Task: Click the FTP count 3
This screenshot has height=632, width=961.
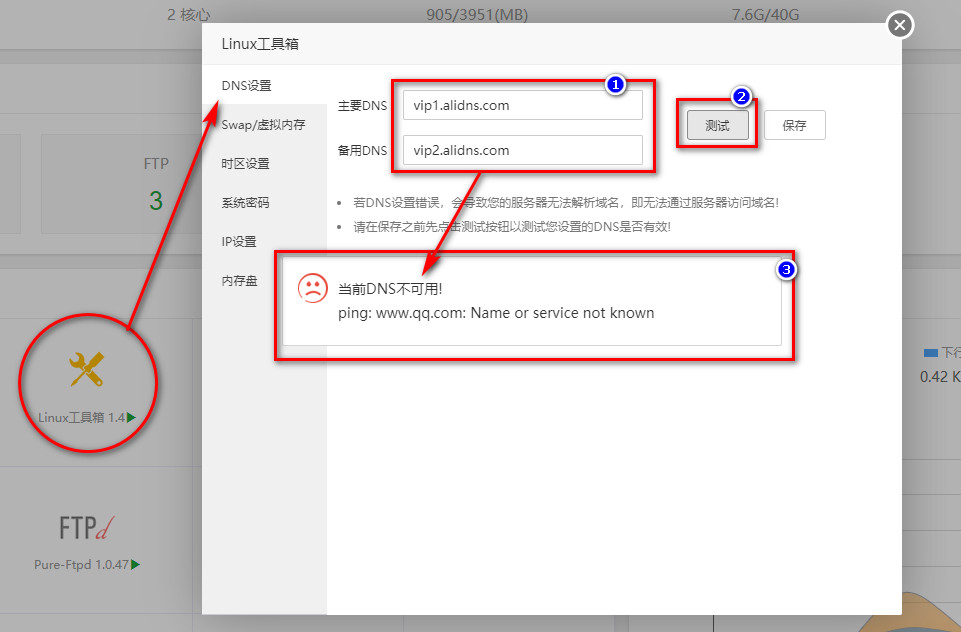Action: click(x=156, y=201)
